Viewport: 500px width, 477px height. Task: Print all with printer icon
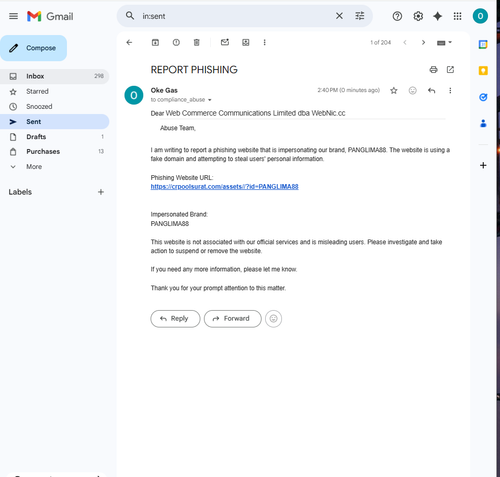coord(433,70)
